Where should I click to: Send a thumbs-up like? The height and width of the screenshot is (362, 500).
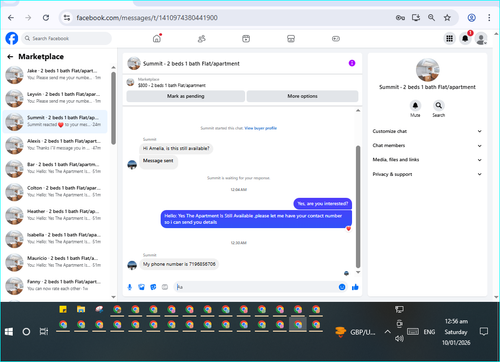click(x=355, y=287)
